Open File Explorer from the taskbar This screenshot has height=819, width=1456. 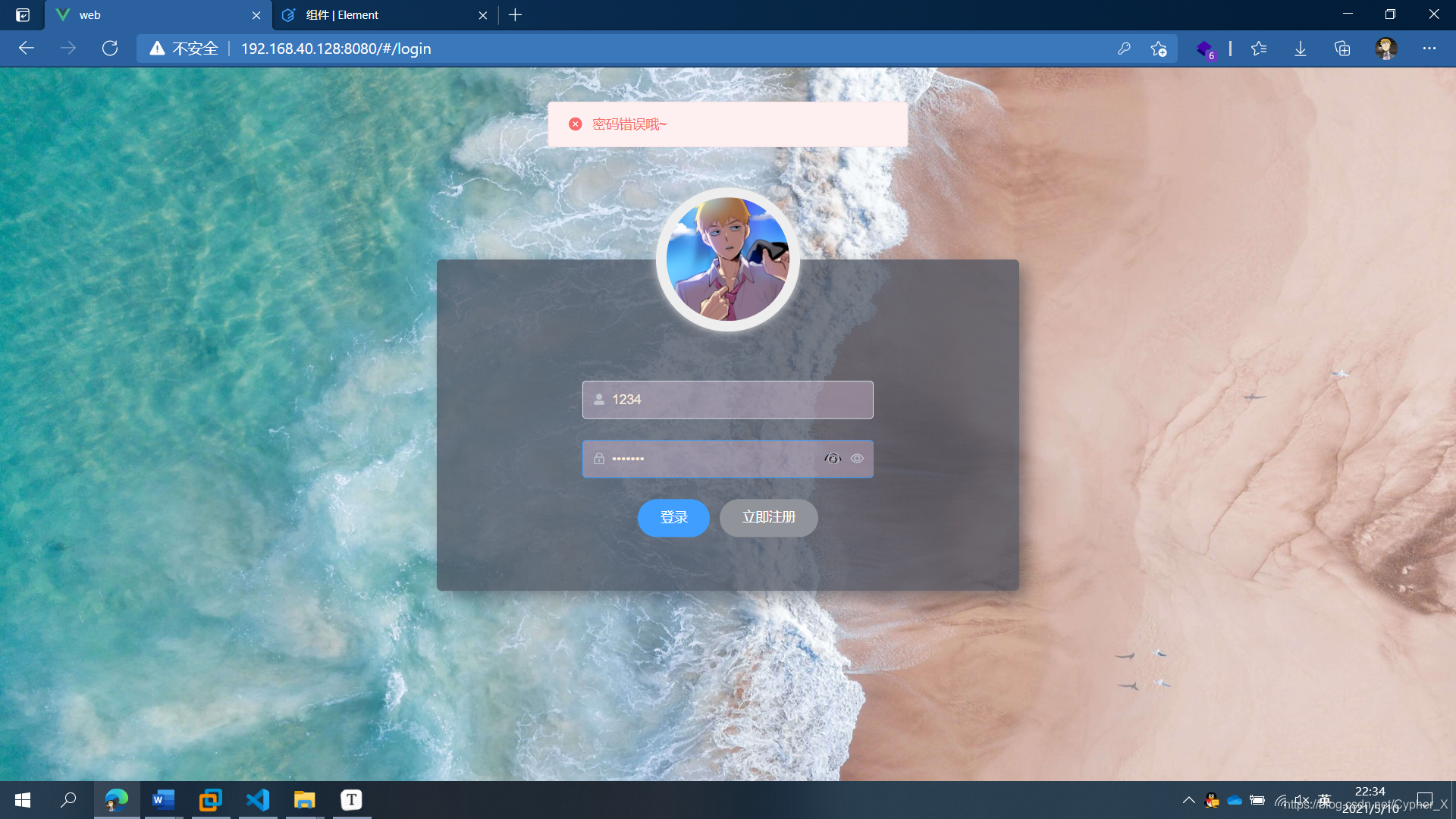(x=305, y=800)
